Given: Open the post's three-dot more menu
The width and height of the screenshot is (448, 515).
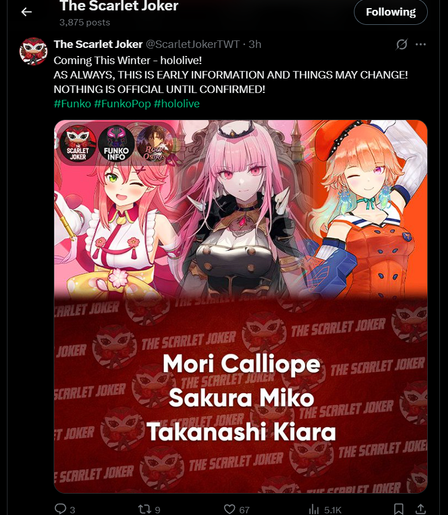Looking at the screenshot, I should [421, 44].
